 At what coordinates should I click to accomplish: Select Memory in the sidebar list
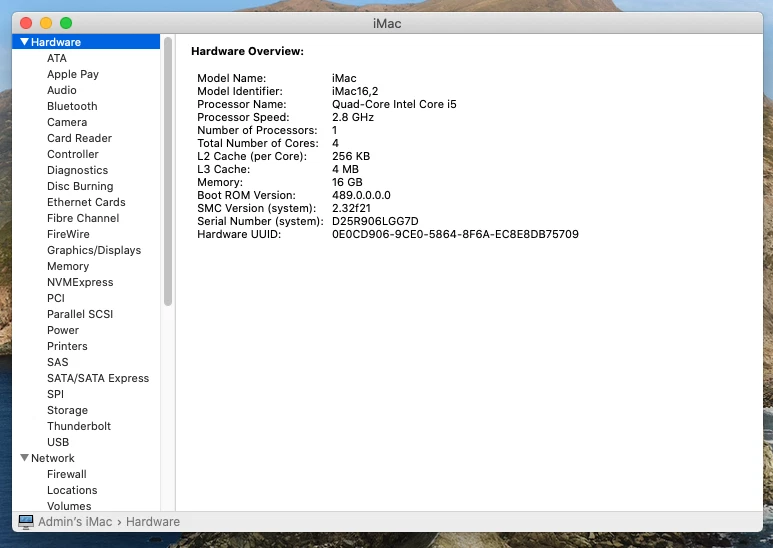click(68, 266)
